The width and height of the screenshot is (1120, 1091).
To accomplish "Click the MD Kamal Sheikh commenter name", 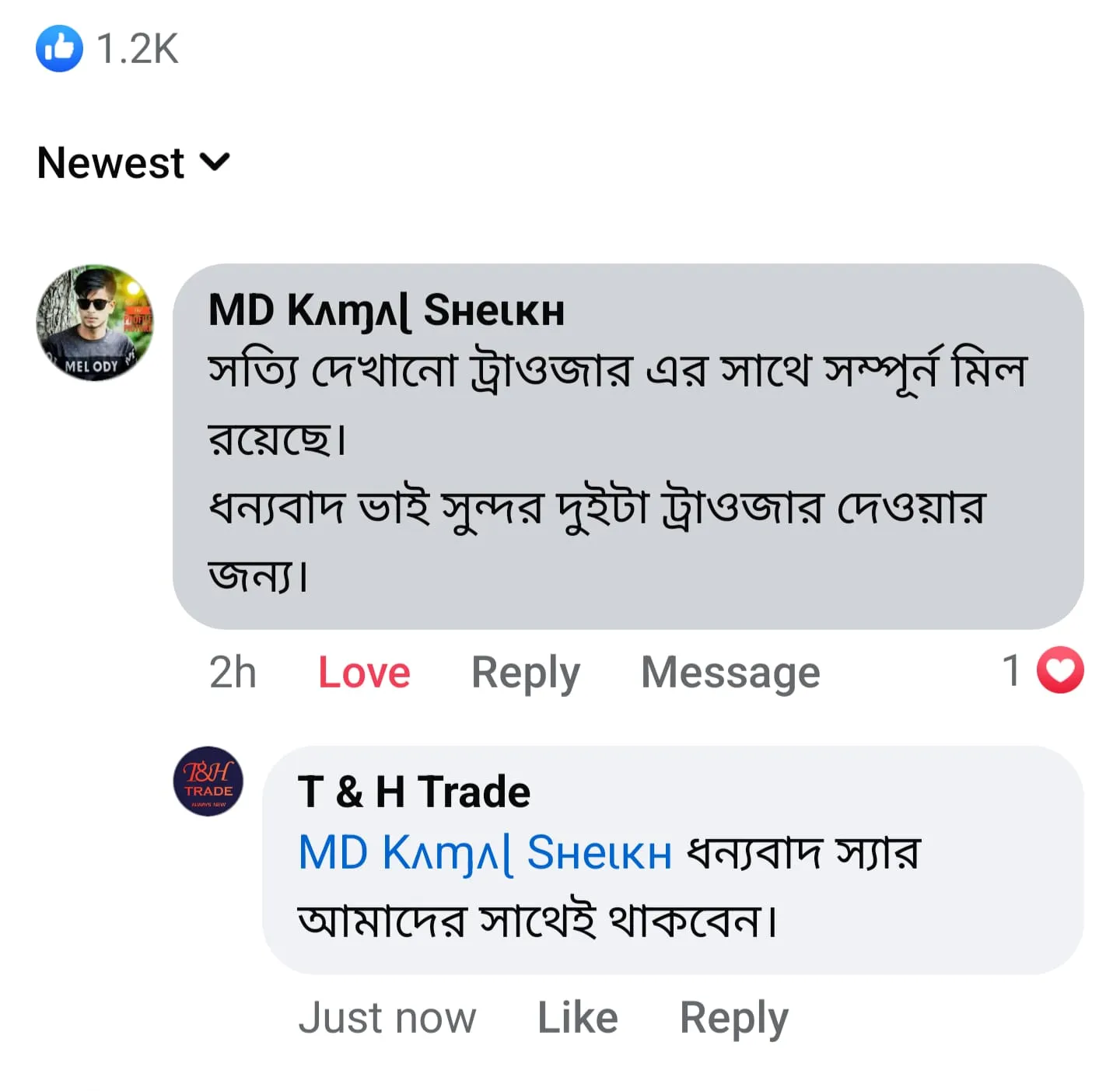I will coord(386,310).
